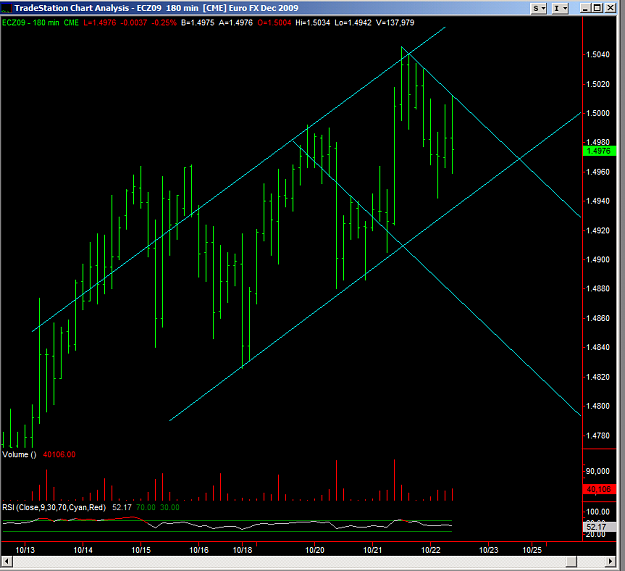The width and height of the screenshot is (625, 571).
Task: Click the 1.5000 price axis label
Action: [598, 113]
